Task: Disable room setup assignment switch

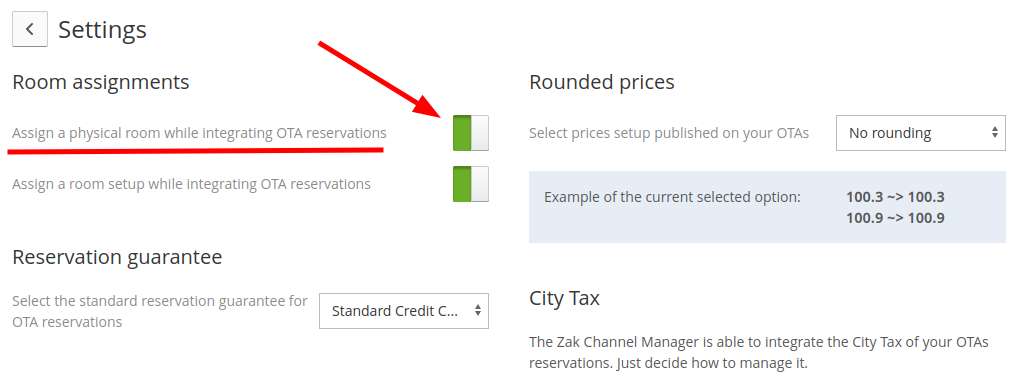Action: click(471, 184)
